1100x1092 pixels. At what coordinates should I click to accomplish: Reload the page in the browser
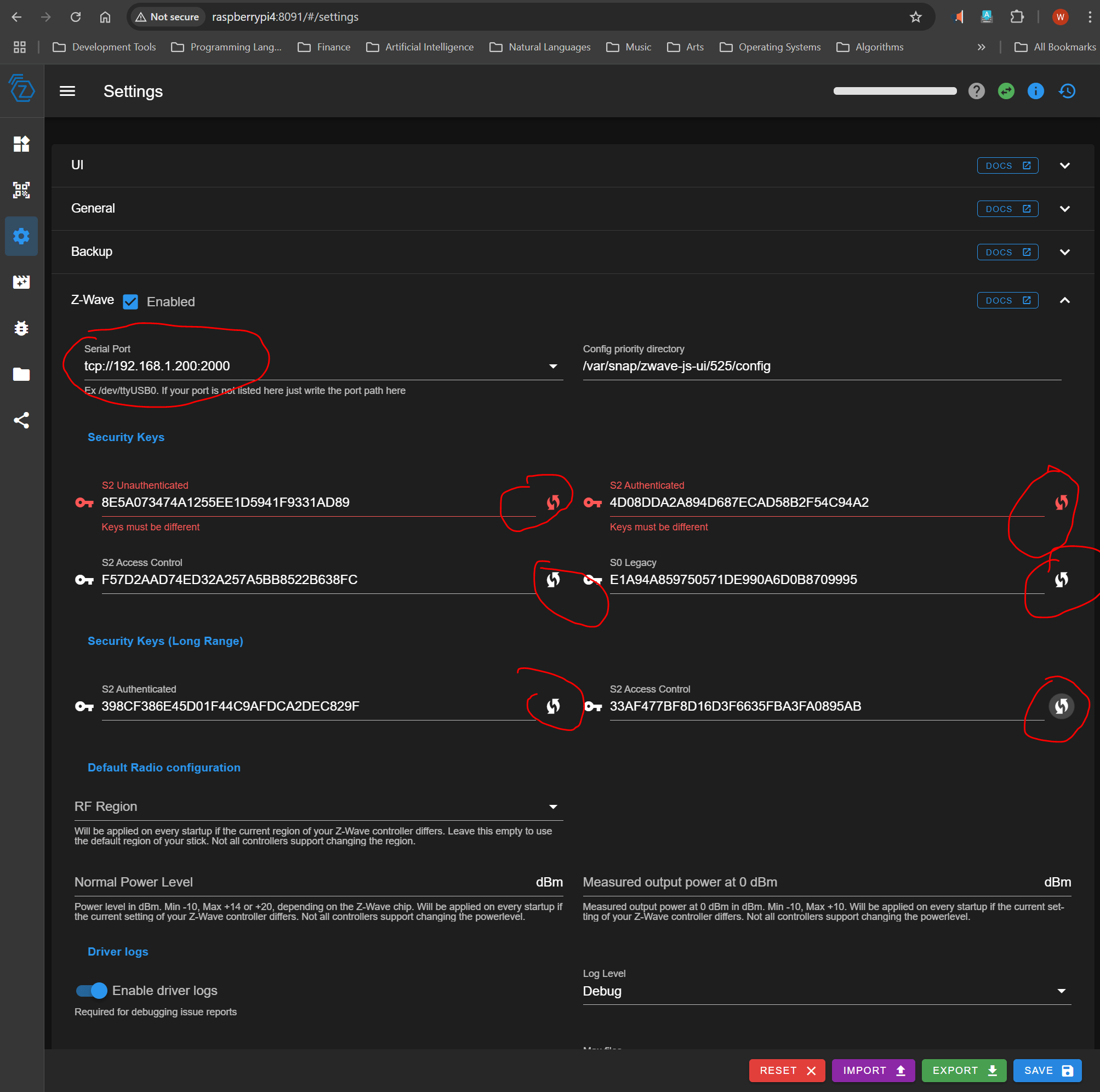[x=75, y=17]
